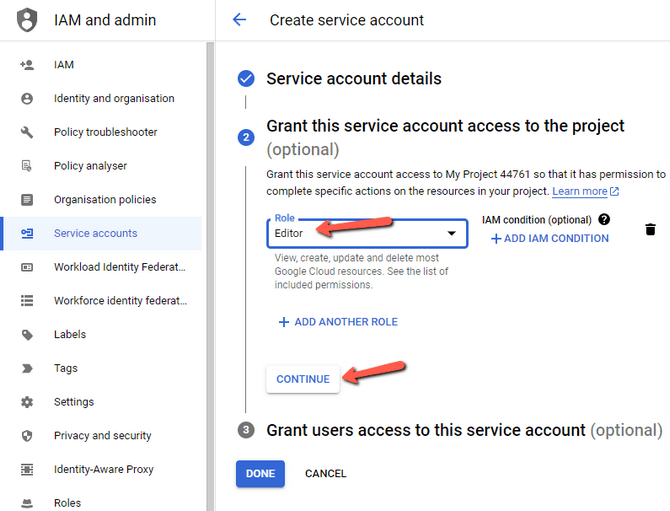Click the Privacy and security shield icon
Image resolution: width=670 pixels, height=511 pixels.
pyautogui.click(x=27, y=436)
